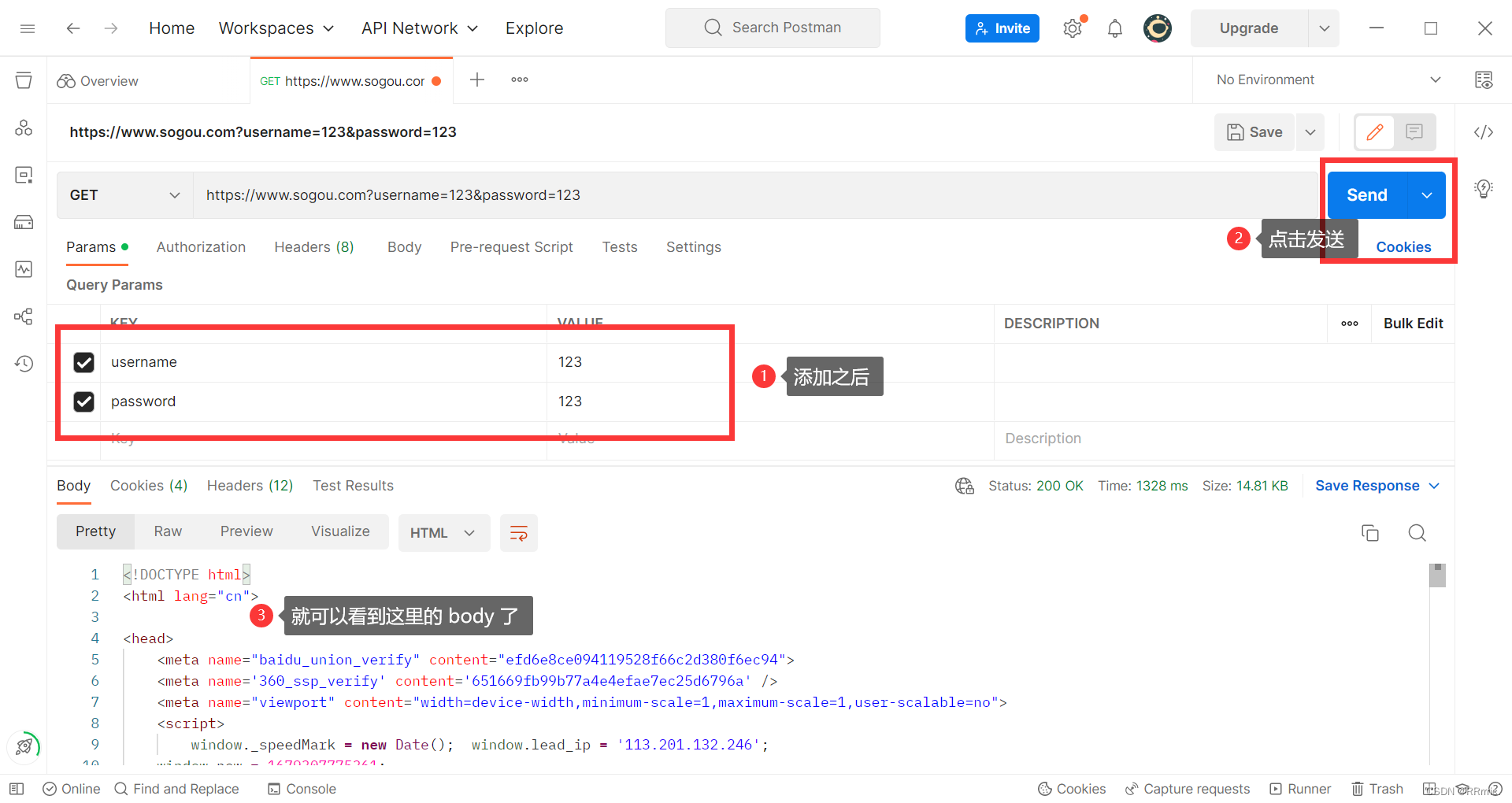
Task: Show Test Results tab
Action: [x=354, y=486]
